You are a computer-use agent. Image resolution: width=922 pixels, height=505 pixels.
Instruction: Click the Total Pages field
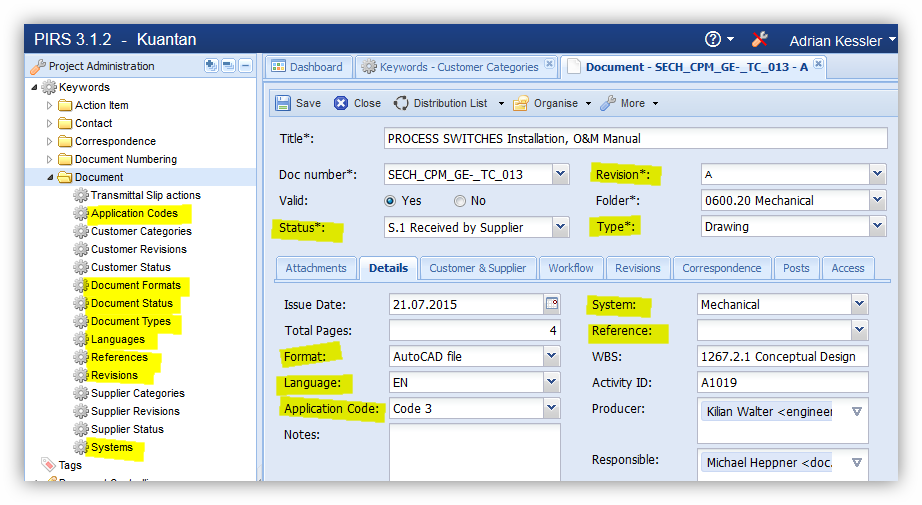click(475, 330)
